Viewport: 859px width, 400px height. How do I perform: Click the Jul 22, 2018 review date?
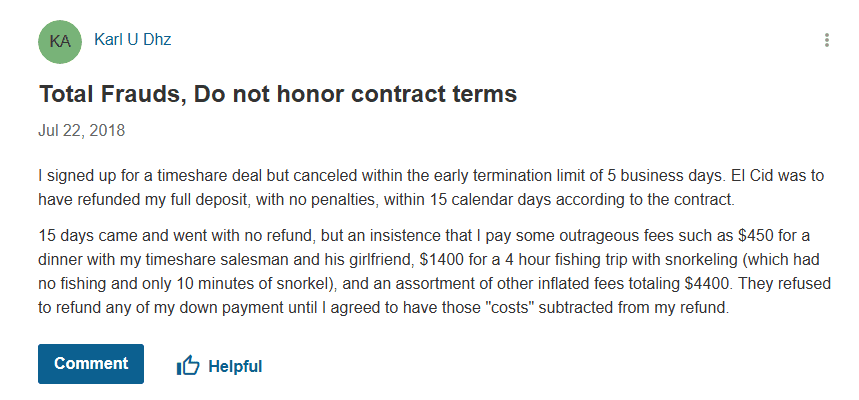pos(82,130)
